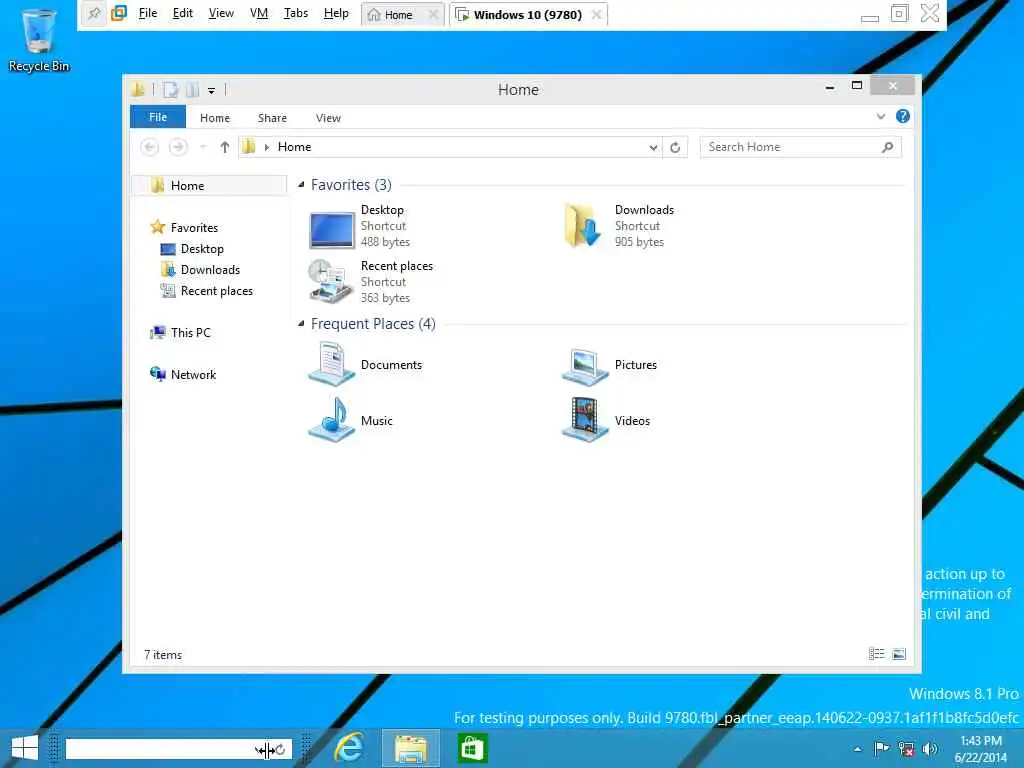Viewport: 1024px width, 768px height.
Task: Open Internet Explorer from taskbar
Action: pos(349,748)
